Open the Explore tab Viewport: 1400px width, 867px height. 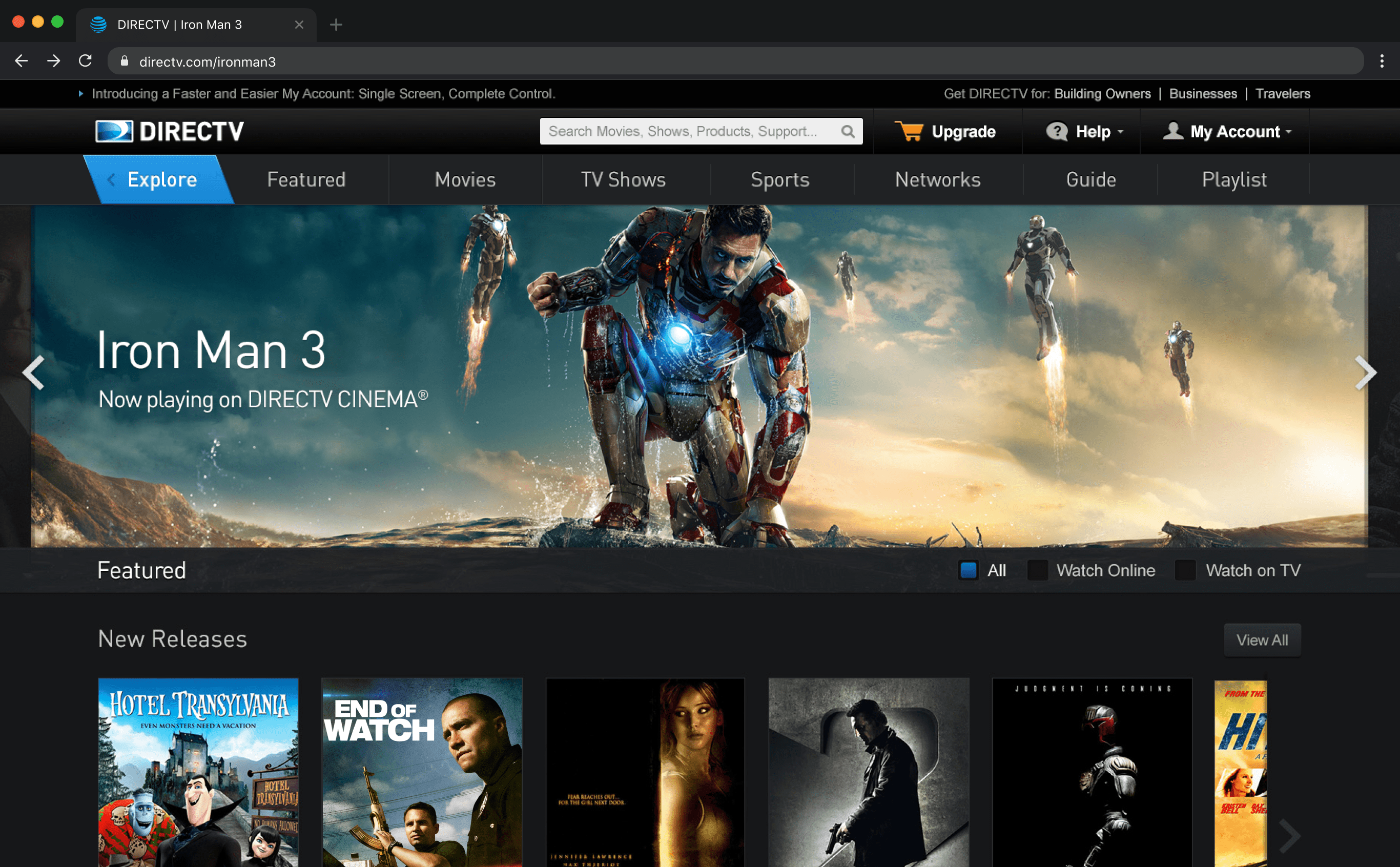point(158,179)
